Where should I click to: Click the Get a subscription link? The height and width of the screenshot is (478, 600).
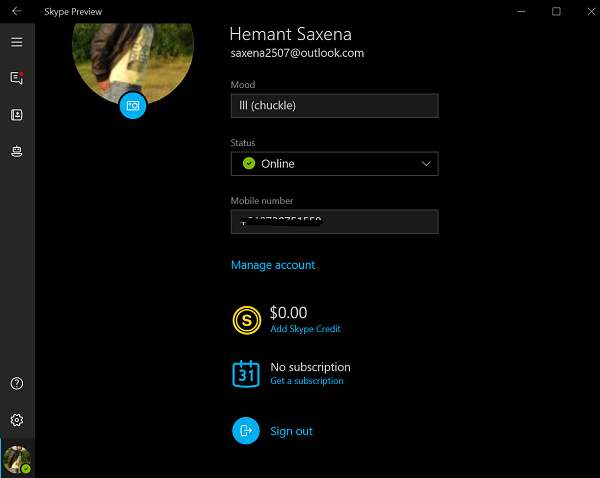click(x=306, y=381)
